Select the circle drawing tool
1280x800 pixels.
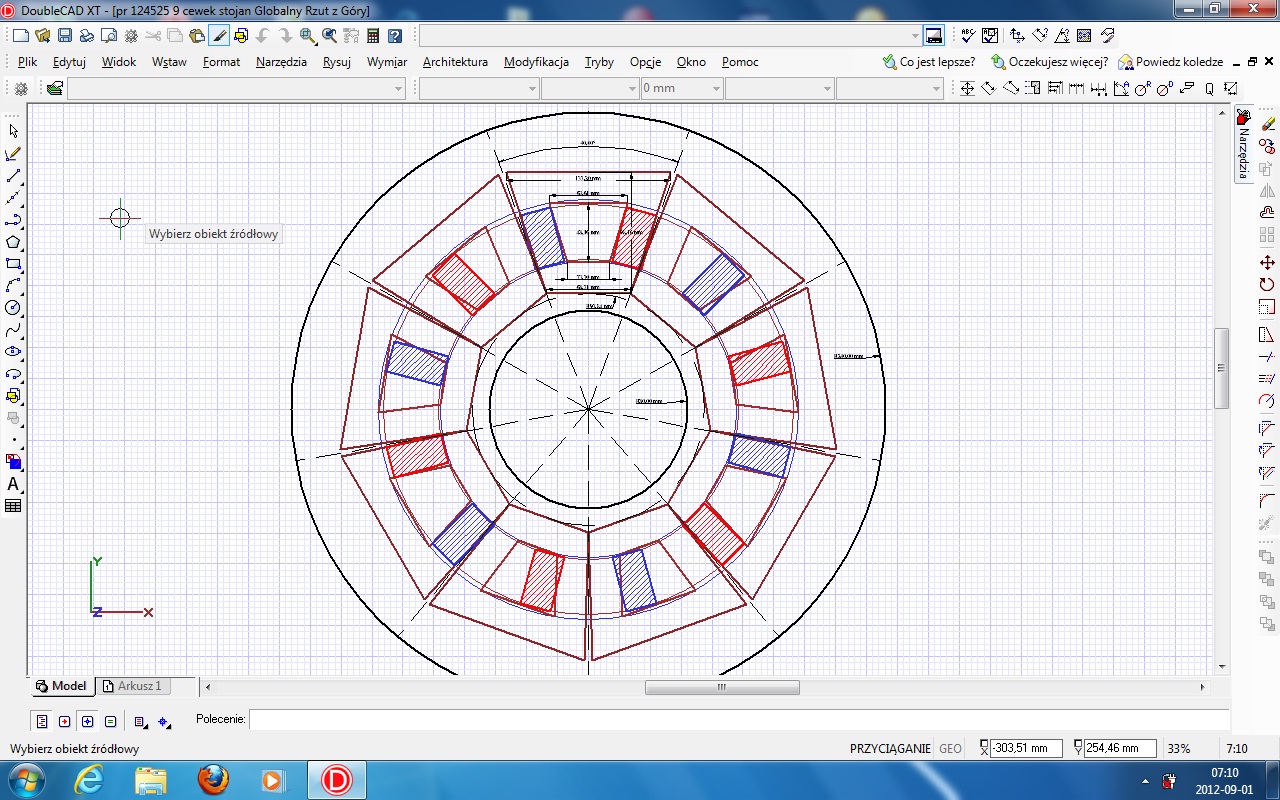coord(13,308)
